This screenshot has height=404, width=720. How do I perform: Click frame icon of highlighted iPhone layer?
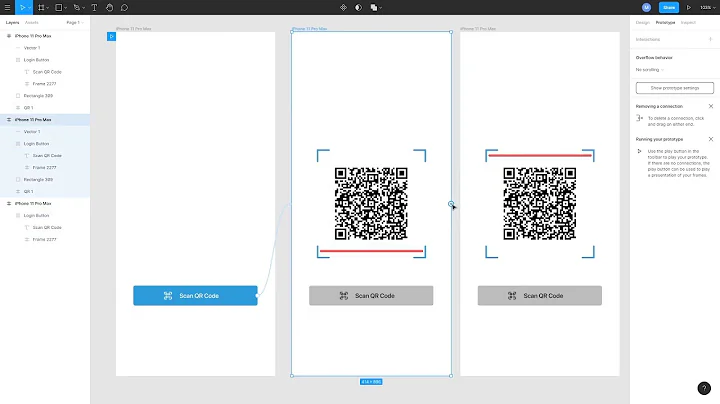pyautogui.click(x=9, y=120)
